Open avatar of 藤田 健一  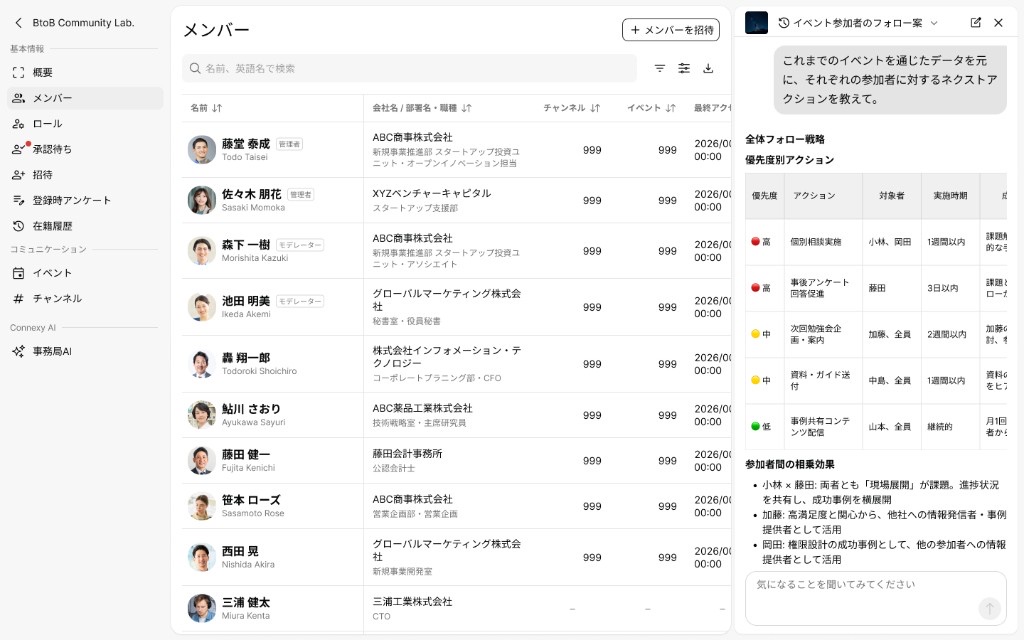click(x=202, y=460)
